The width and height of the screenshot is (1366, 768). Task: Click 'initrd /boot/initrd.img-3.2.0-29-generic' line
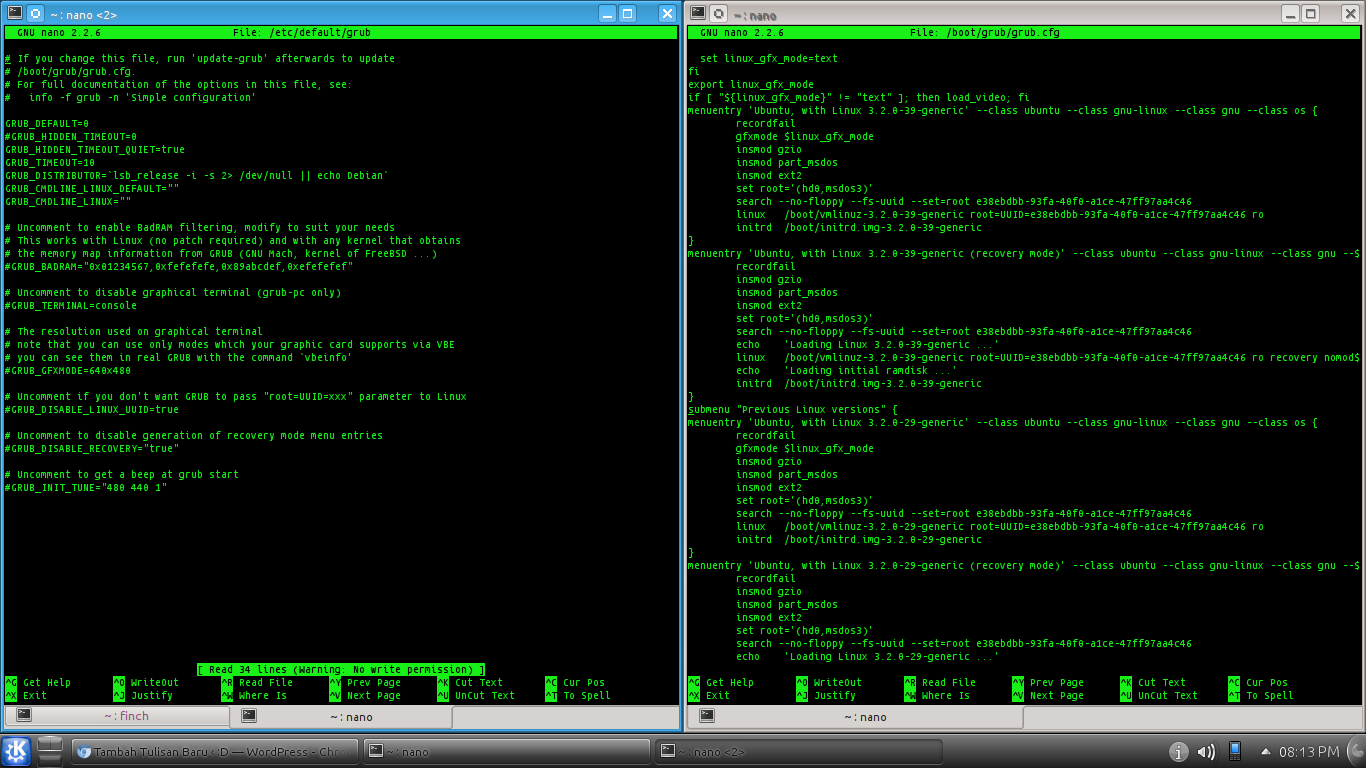[859, 539]
